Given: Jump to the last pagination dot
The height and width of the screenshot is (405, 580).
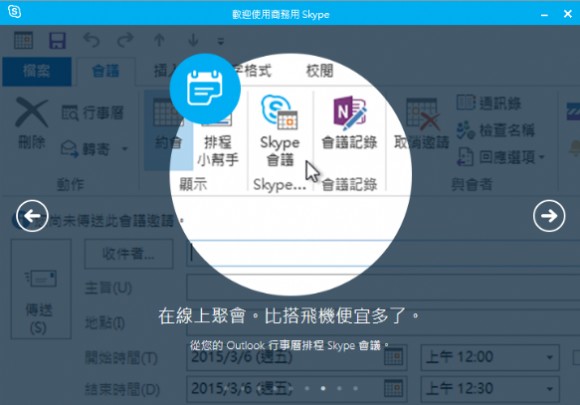Looking at the screenshot, I should (x=355, y=388).
